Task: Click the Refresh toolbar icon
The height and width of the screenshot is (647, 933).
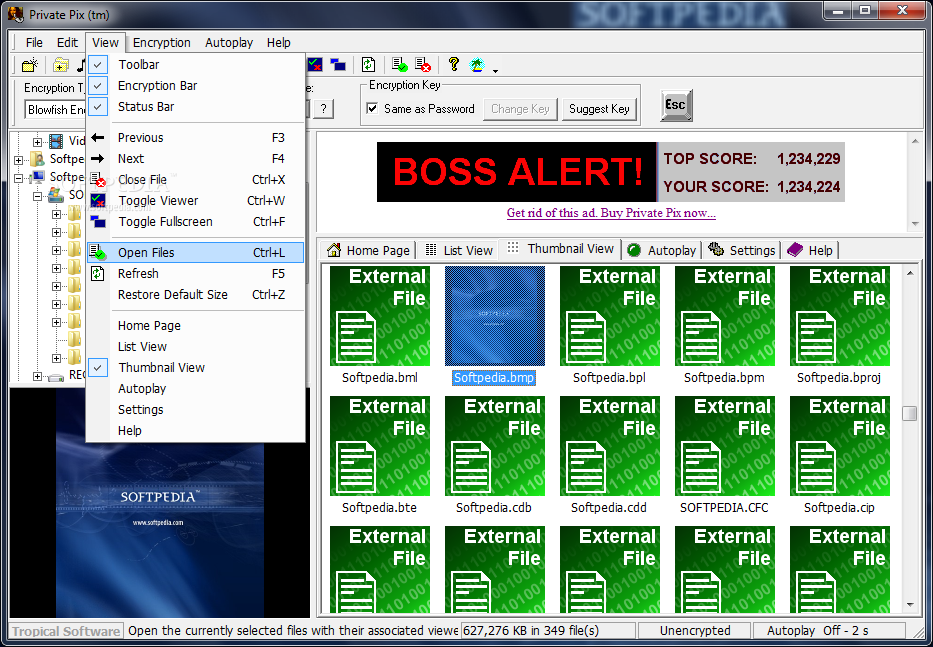Action: (x=368, y=65)
